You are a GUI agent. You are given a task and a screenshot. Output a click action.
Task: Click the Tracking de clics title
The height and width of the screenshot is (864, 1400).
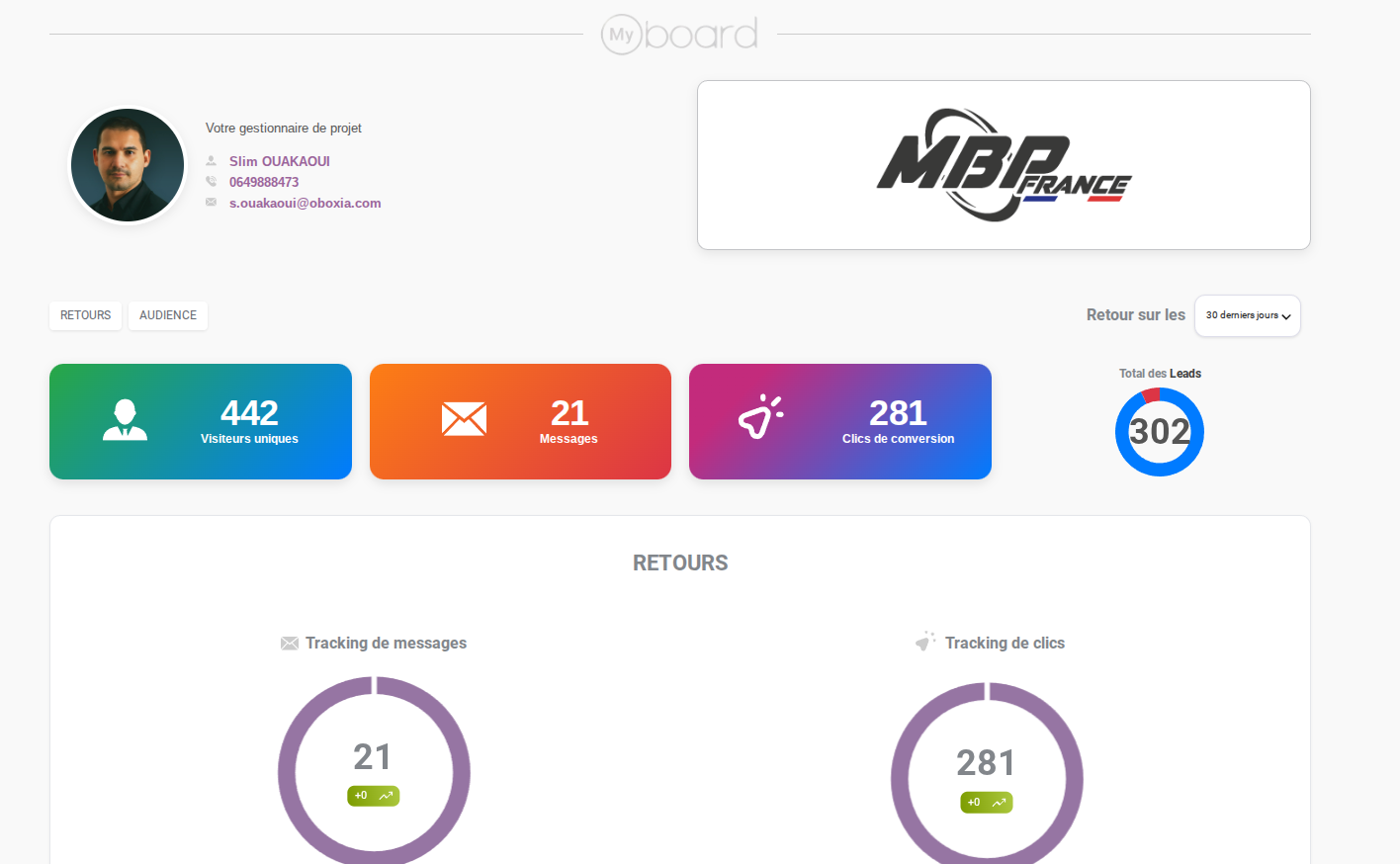pos(1005,643)
